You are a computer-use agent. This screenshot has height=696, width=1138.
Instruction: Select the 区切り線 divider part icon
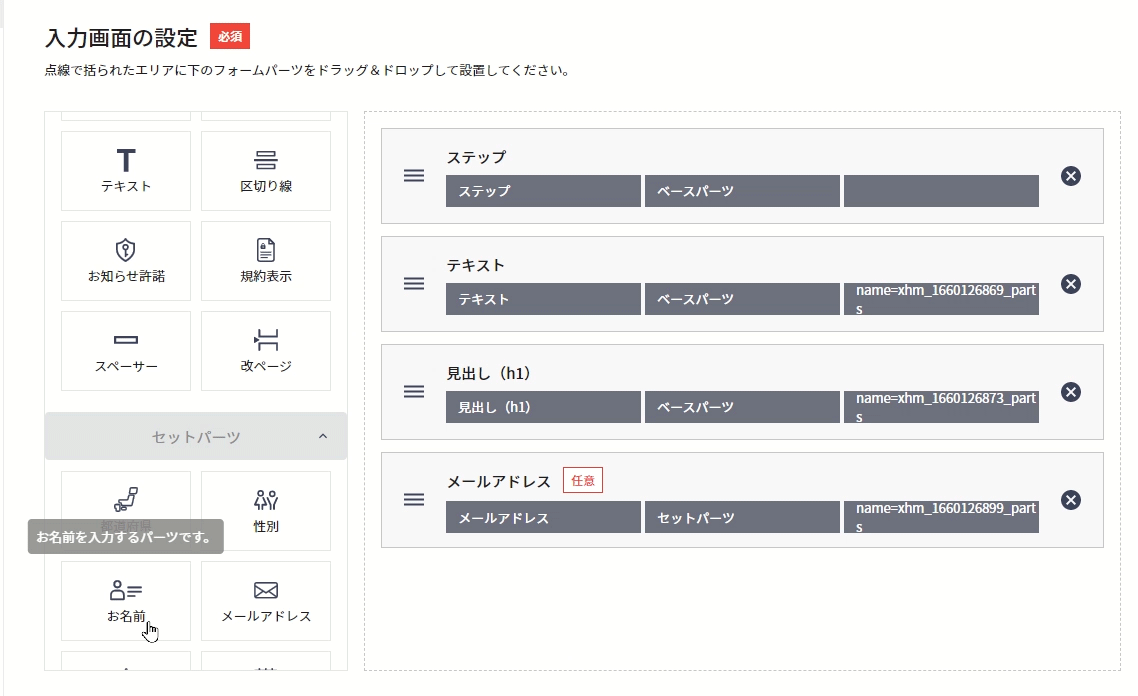tap(265, 170)
